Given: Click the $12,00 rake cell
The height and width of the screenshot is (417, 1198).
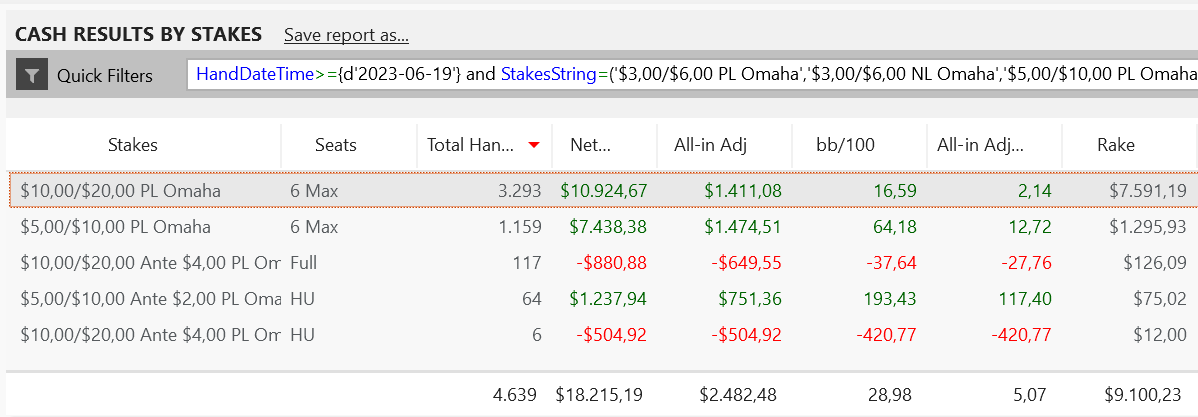Looking at the screenshot, I should coord(1160,335).
